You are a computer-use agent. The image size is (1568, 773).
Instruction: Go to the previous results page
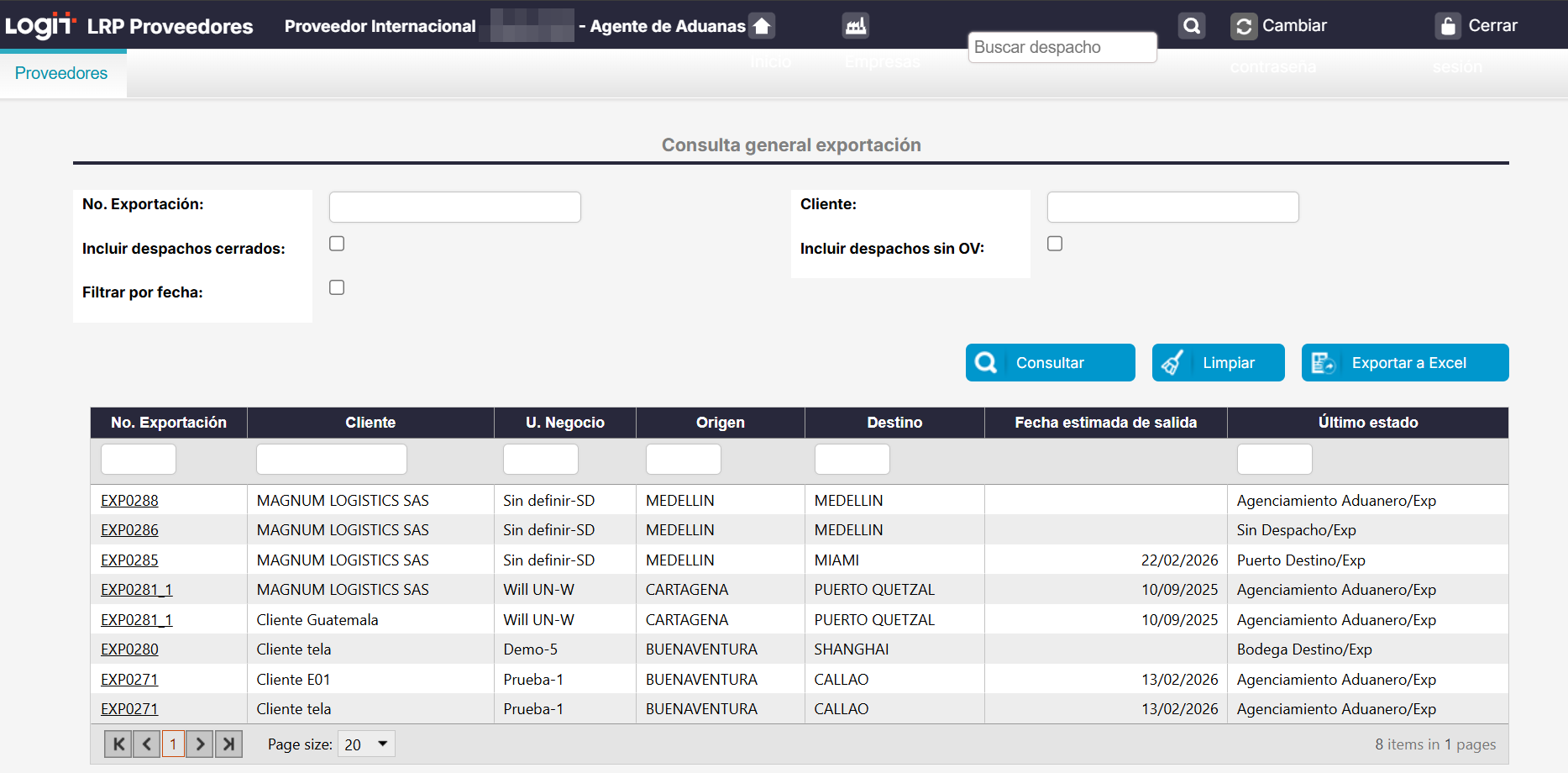(146, 744)
